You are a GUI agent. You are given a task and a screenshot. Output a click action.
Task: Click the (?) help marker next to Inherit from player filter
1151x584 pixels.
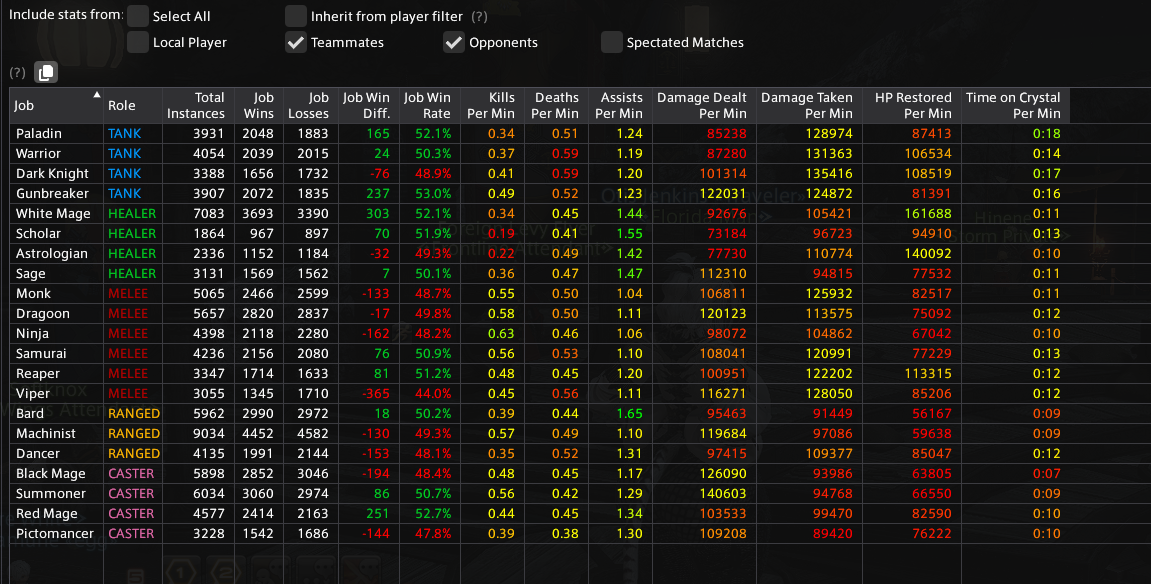(479, 16)
